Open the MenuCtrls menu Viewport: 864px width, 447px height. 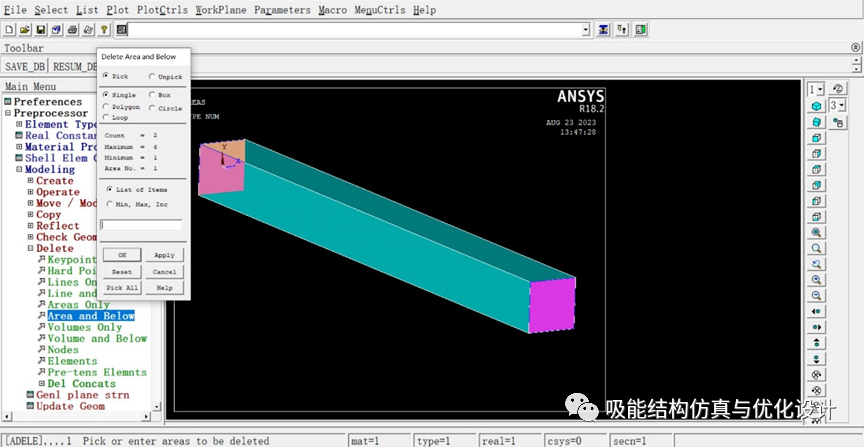[x=380, y=10]
